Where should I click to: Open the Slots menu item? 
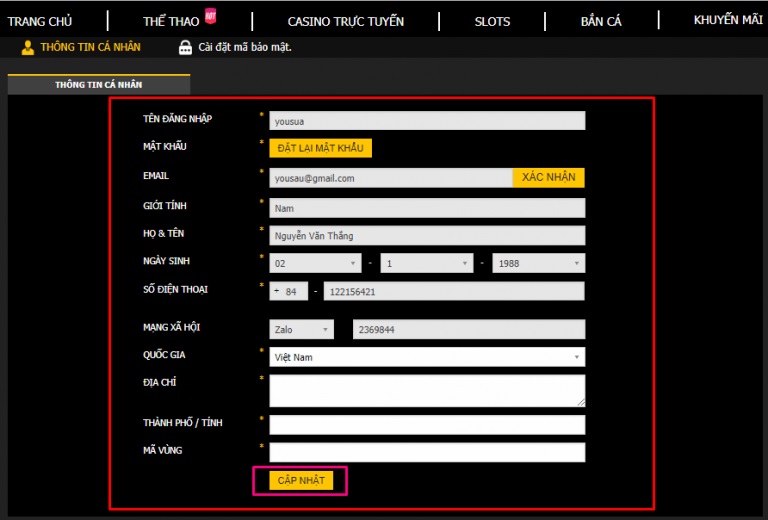point(492,21)
